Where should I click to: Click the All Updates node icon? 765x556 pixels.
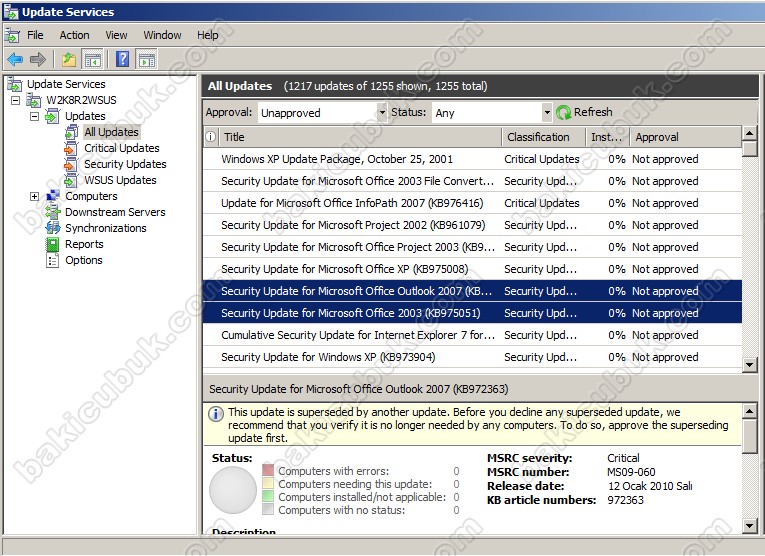(71, 132)
